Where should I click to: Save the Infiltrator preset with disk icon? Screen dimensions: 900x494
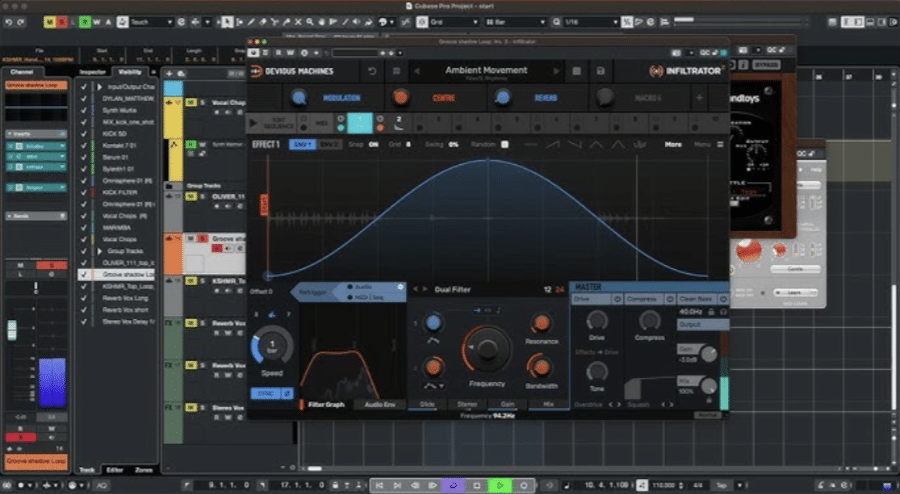tap(600, 71)
